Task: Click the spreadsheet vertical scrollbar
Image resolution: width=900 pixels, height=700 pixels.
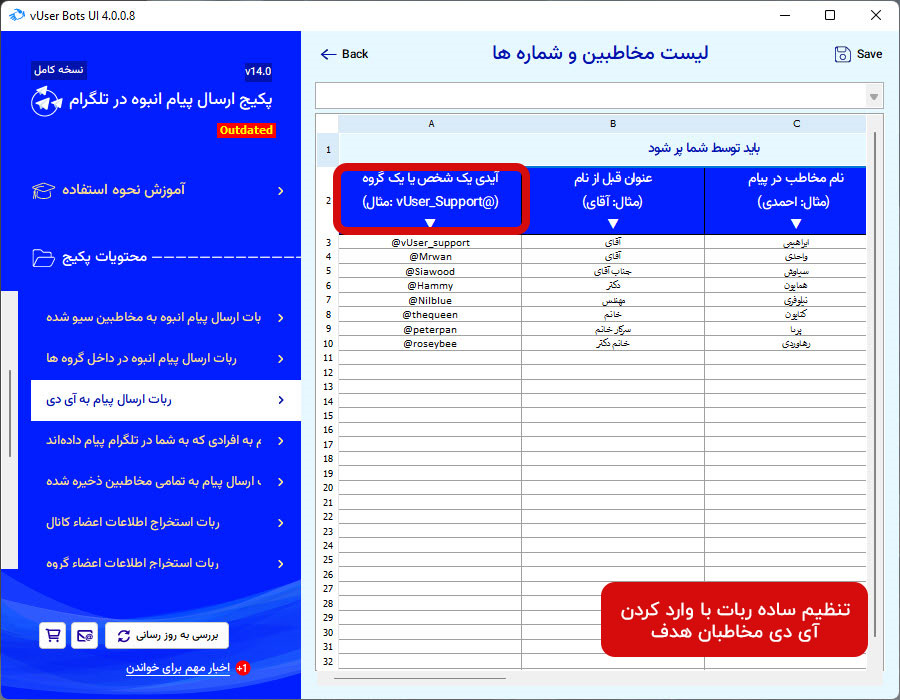Action: [x=875, y=384]
